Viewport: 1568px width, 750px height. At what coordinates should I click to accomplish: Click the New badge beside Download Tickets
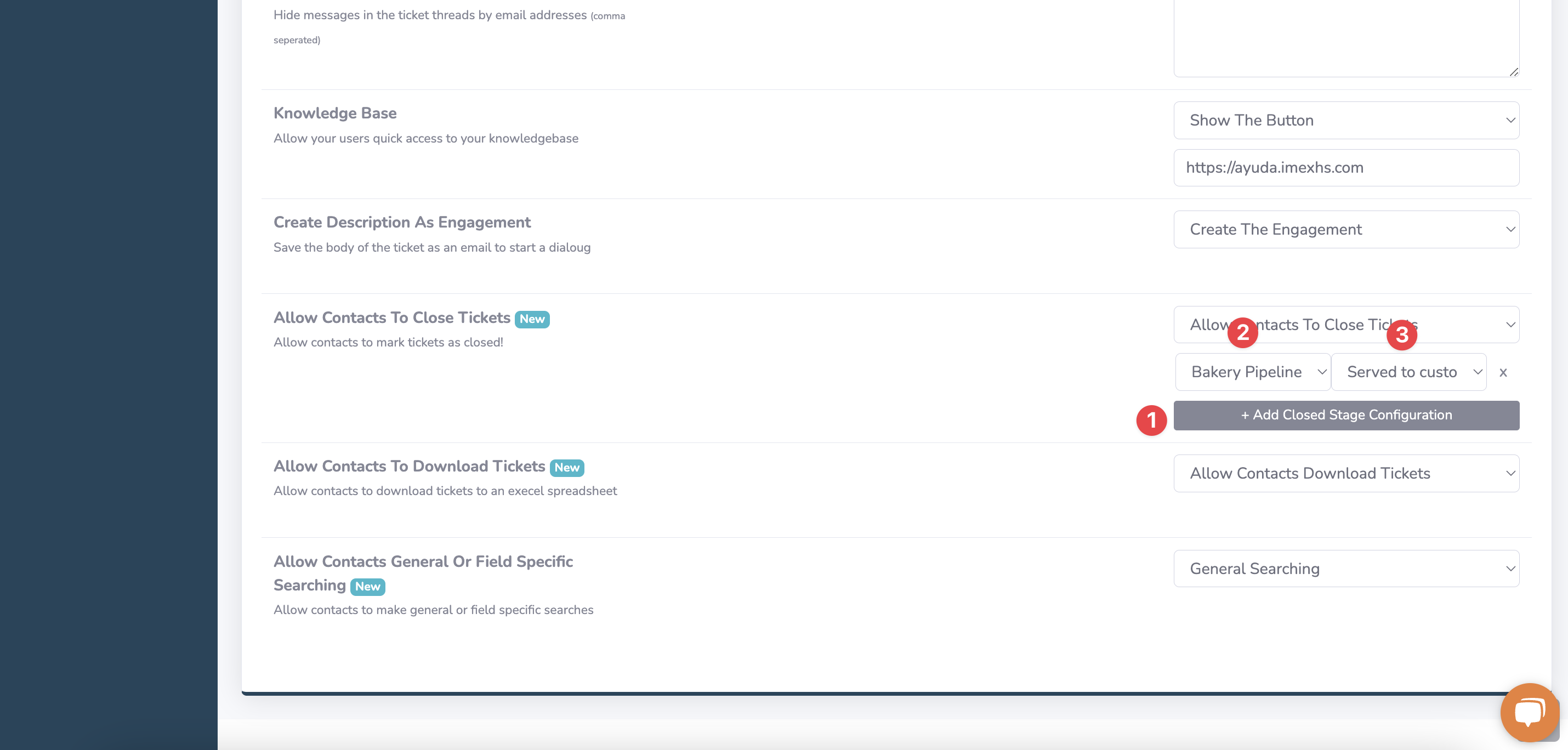(566, 468)
